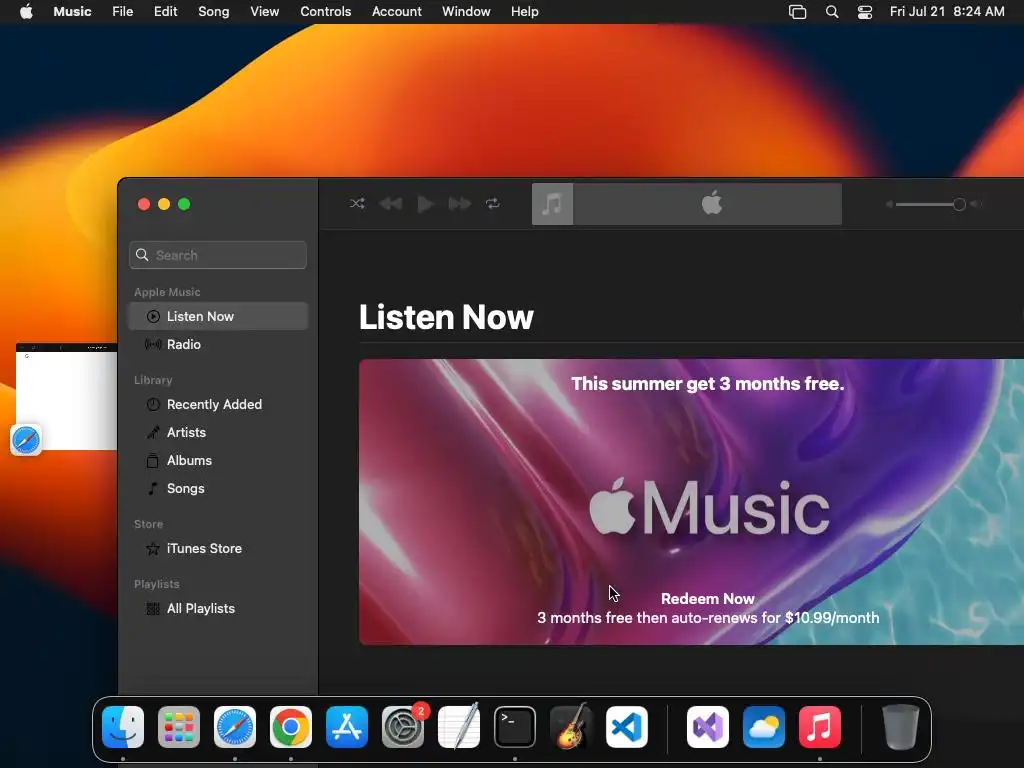The width and height of the screenshot is (1024, 768).
Task: Click the high volume speaker icon
Action: (976, 204)
